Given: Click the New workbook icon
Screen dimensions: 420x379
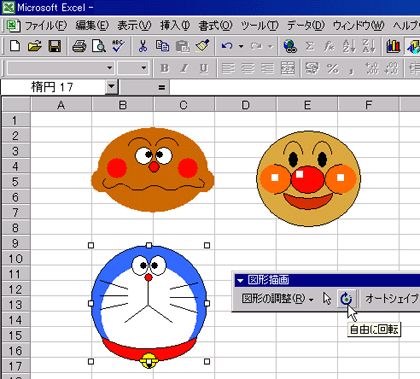Looking at the screenshot, I should point(15,46).
